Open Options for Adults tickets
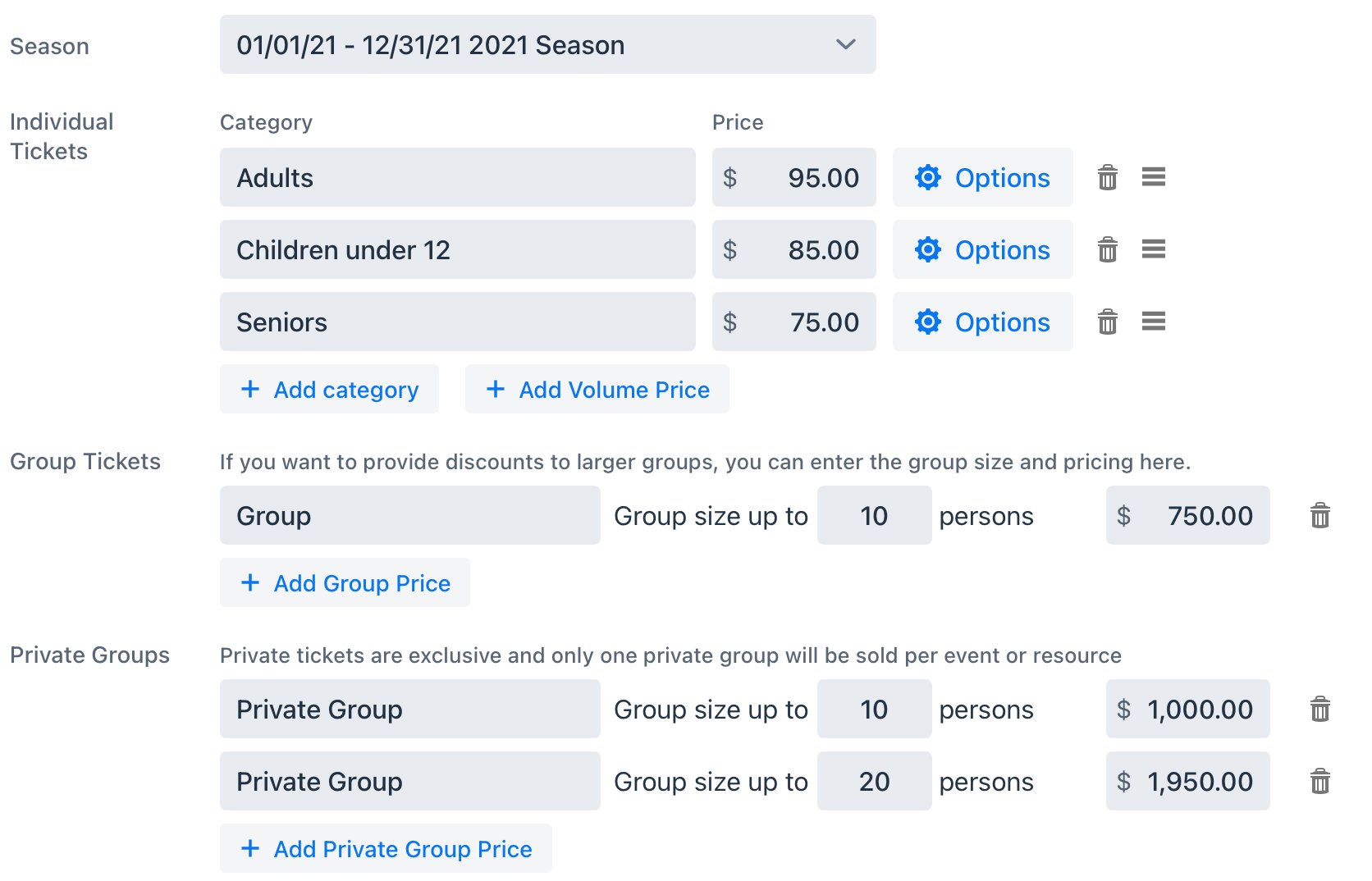This screenshot has width=1372, height=881. [x=983, y=177]
